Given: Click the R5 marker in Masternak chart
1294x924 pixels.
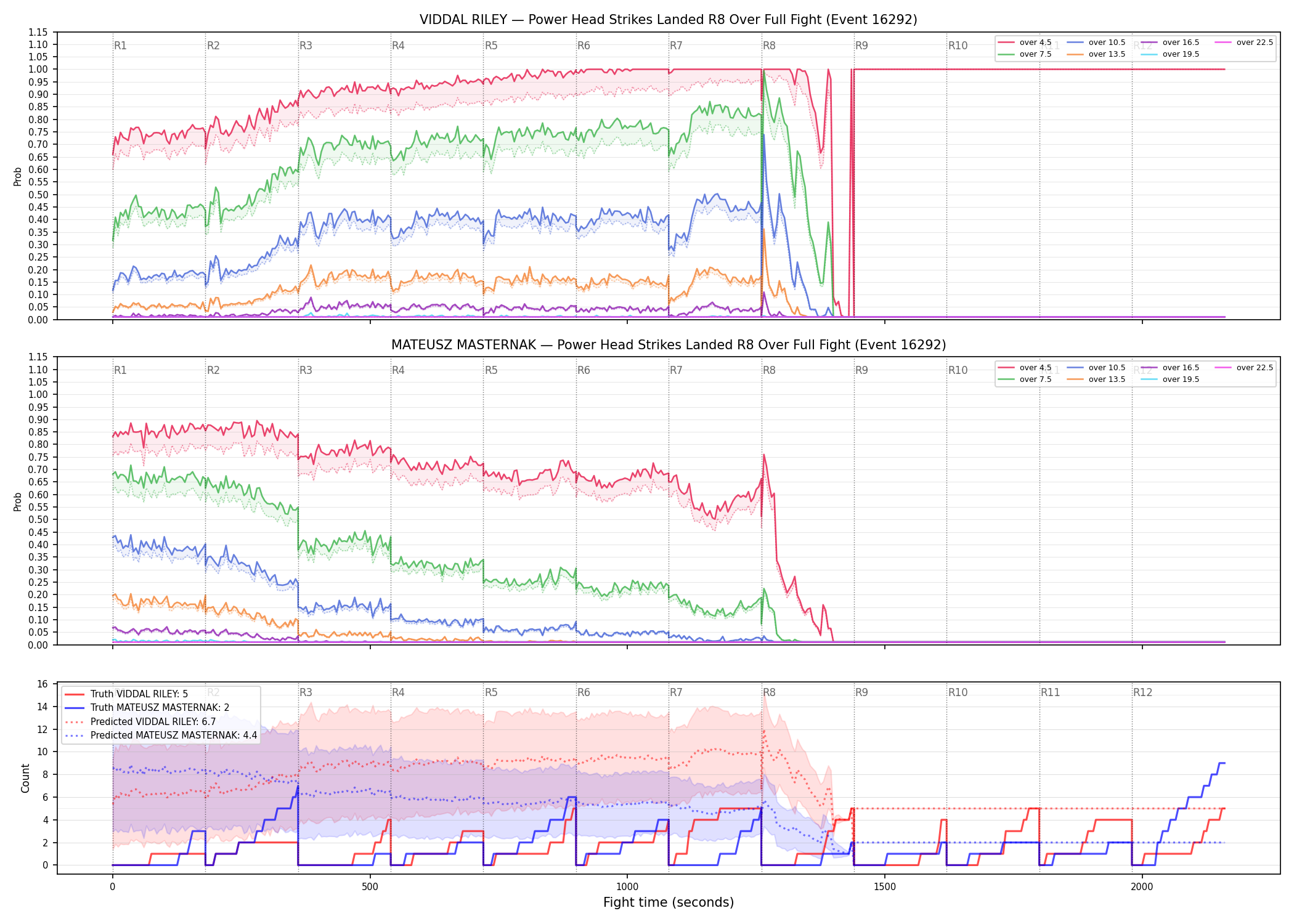Looking at the screenshot, I should pos(491,370).
